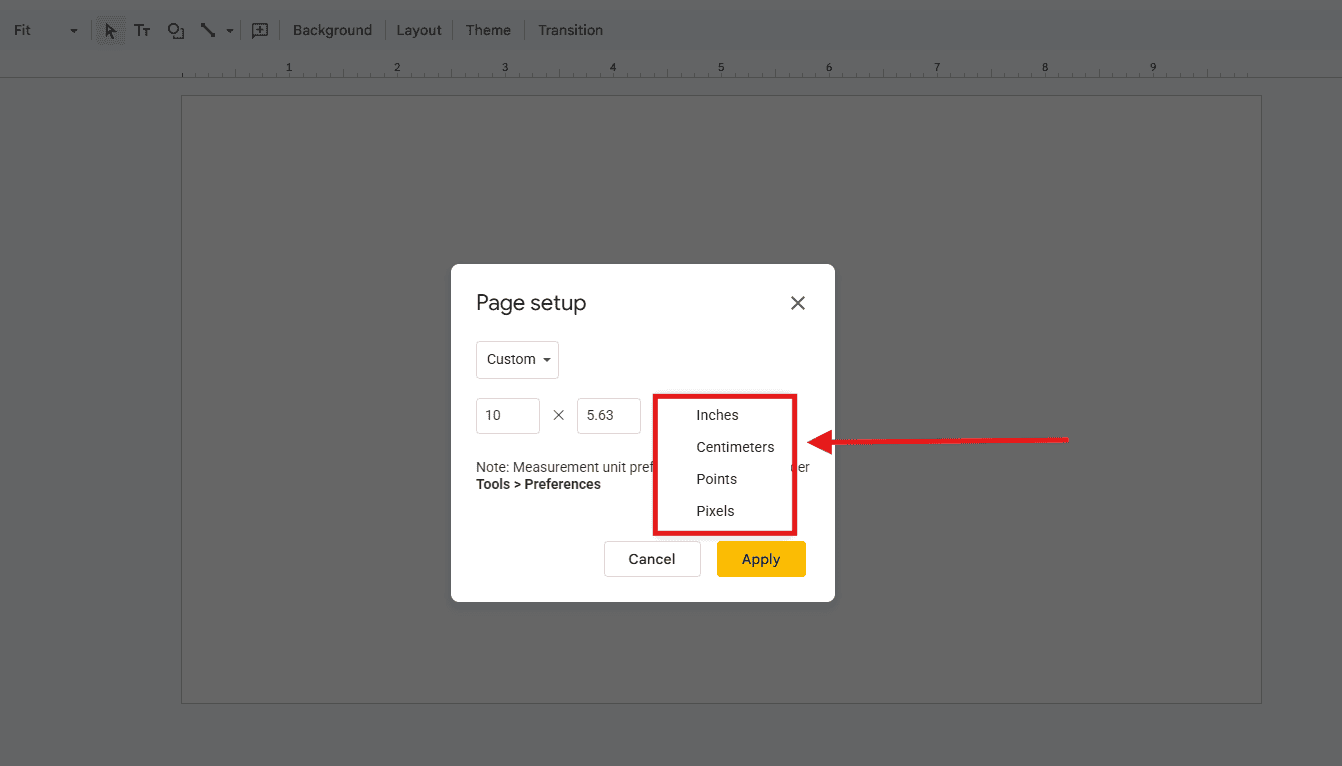Close the Page setup dialog
The height and width of the screenshot is (766, 1342).
(797, 302)
